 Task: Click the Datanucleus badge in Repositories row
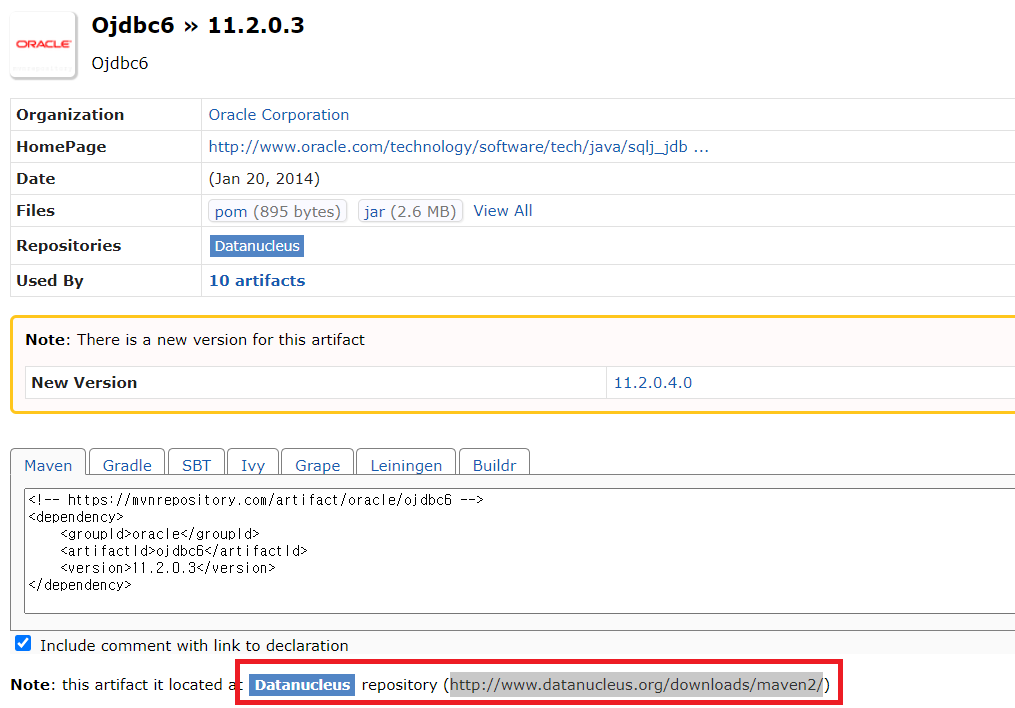click(257, 246)
